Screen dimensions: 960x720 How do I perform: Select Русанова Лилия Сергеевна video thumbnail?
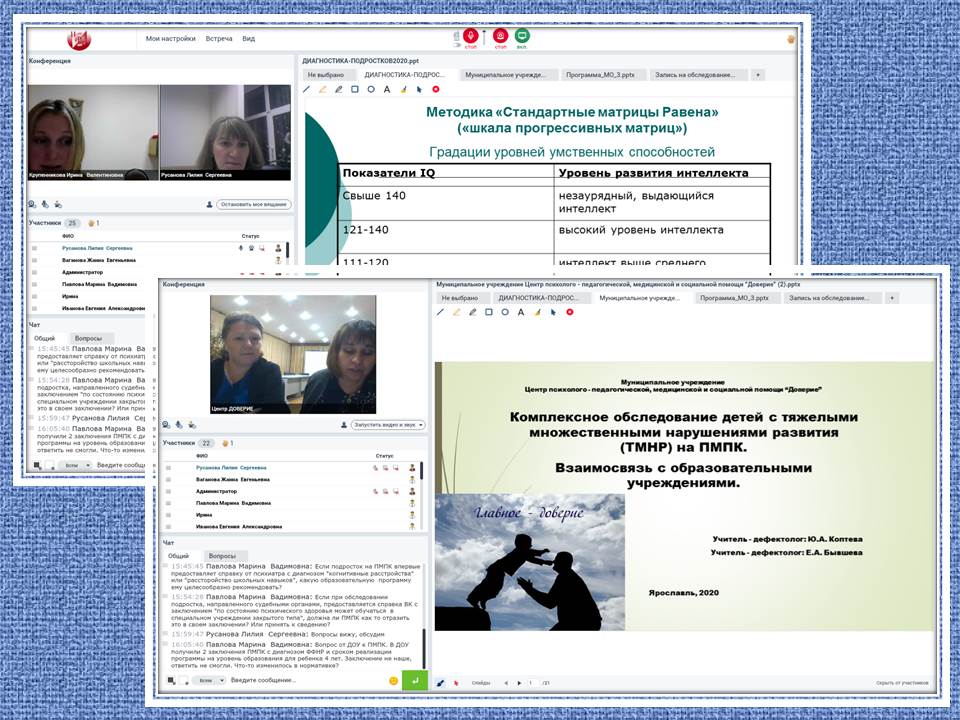225,132
